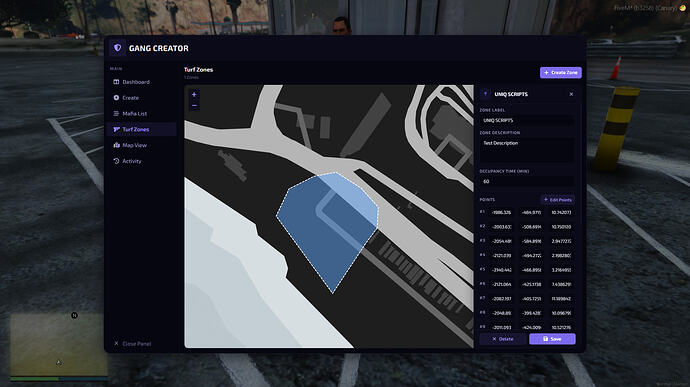Click the GANG CREATOR title text

pyautogui.click(x=158, y=48)
